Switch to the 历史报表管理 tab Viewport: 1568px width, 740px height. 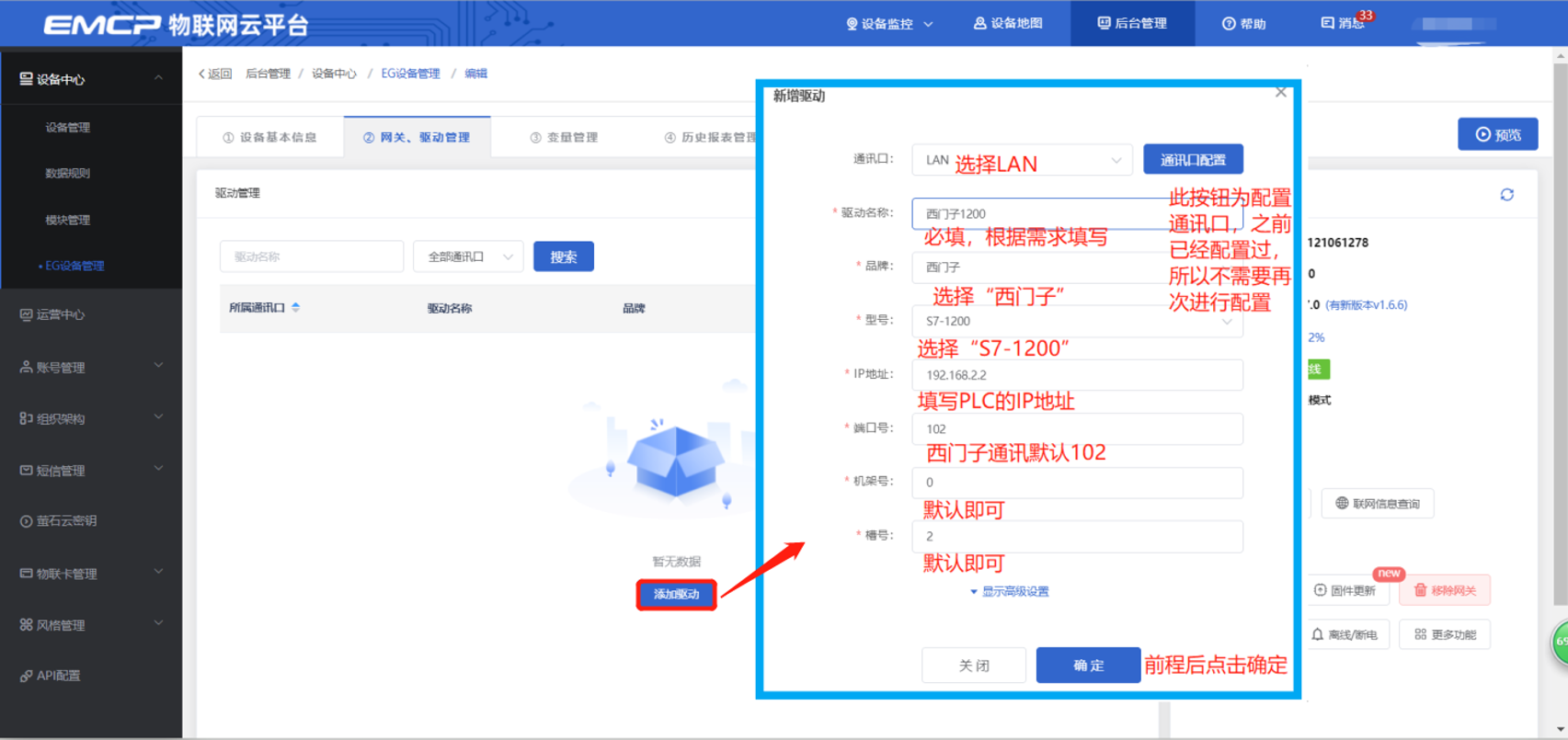tap(709, 137)
